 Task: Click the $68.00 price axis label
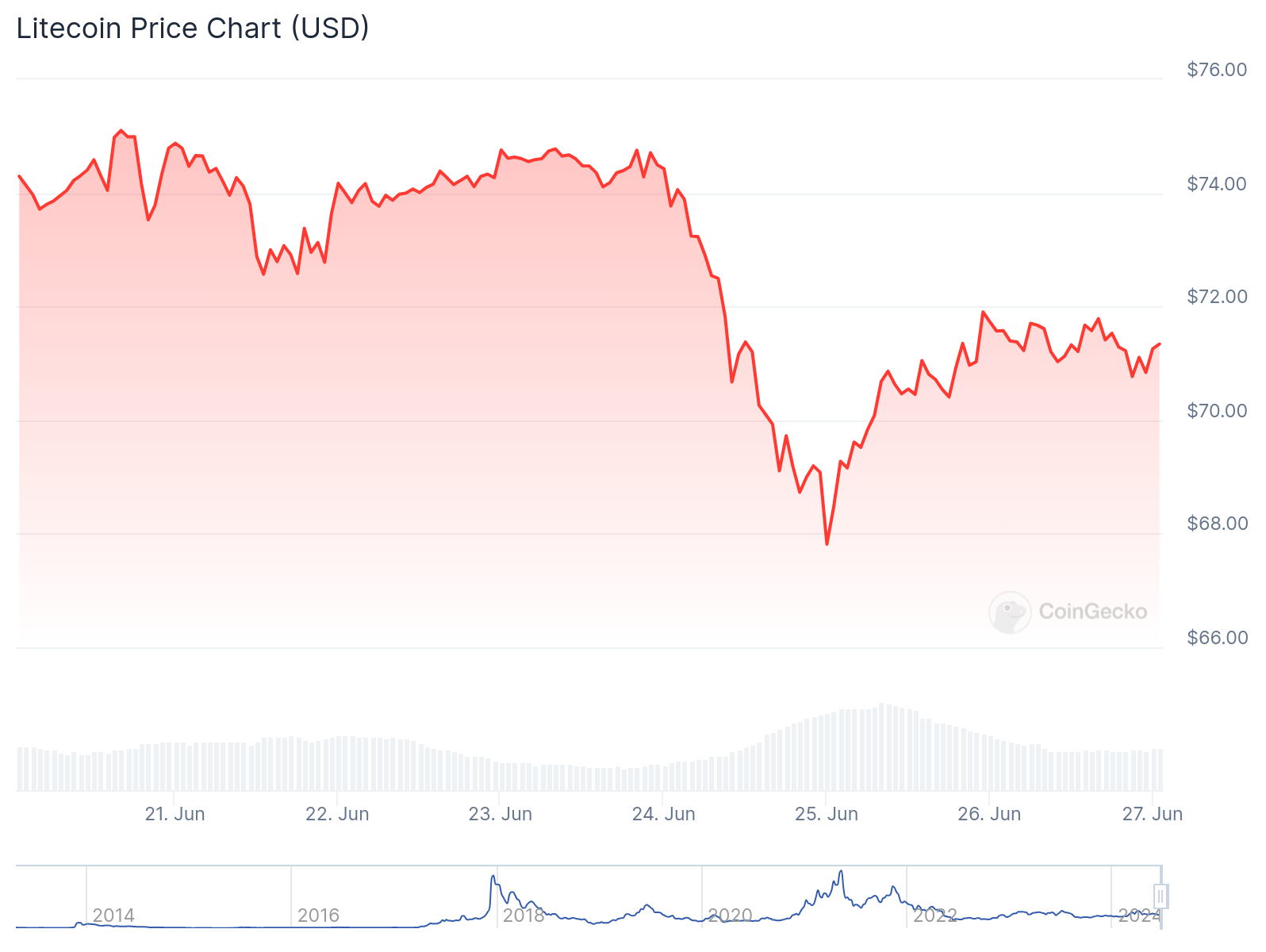point(1217,524)
